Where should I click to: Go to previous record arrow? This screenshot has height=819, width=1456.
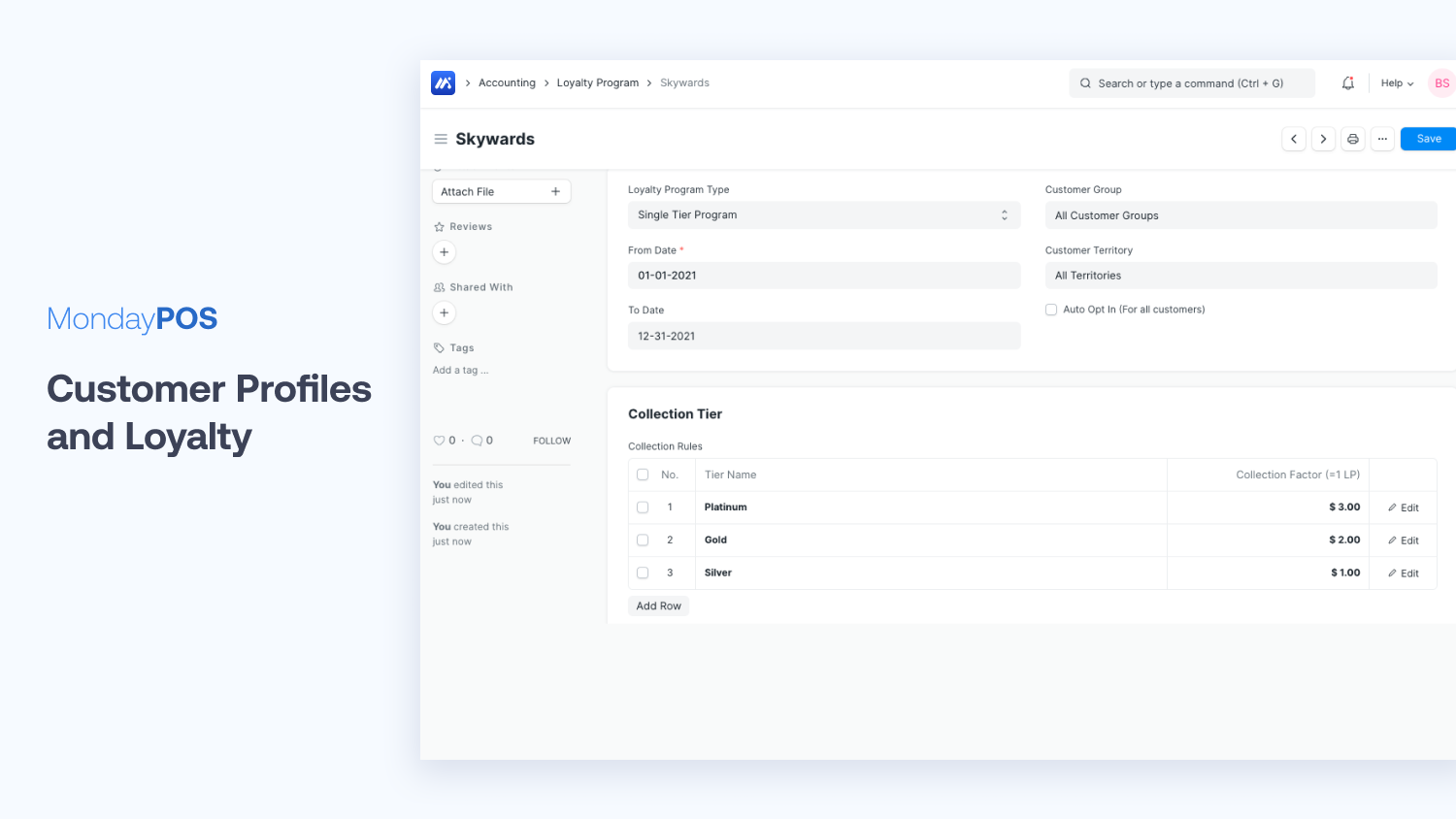(x=1294, y=139)
